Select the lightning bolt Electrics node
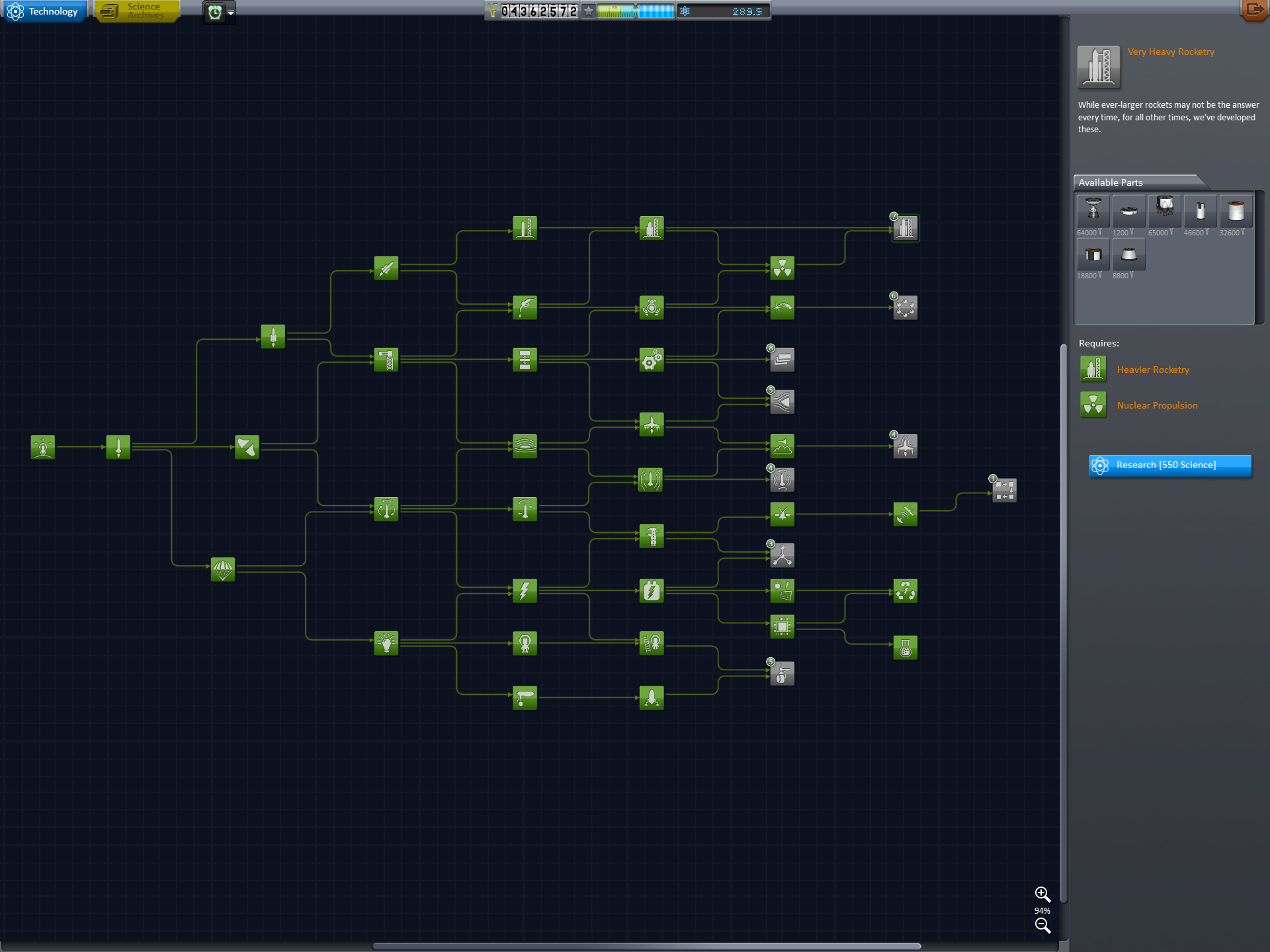This screenshot has width=1270, height=952. [x=525, y=590]
